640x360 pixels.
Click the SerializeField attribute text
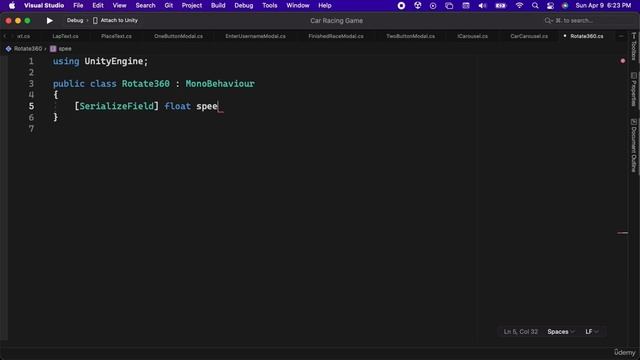(x=116, y=106)
